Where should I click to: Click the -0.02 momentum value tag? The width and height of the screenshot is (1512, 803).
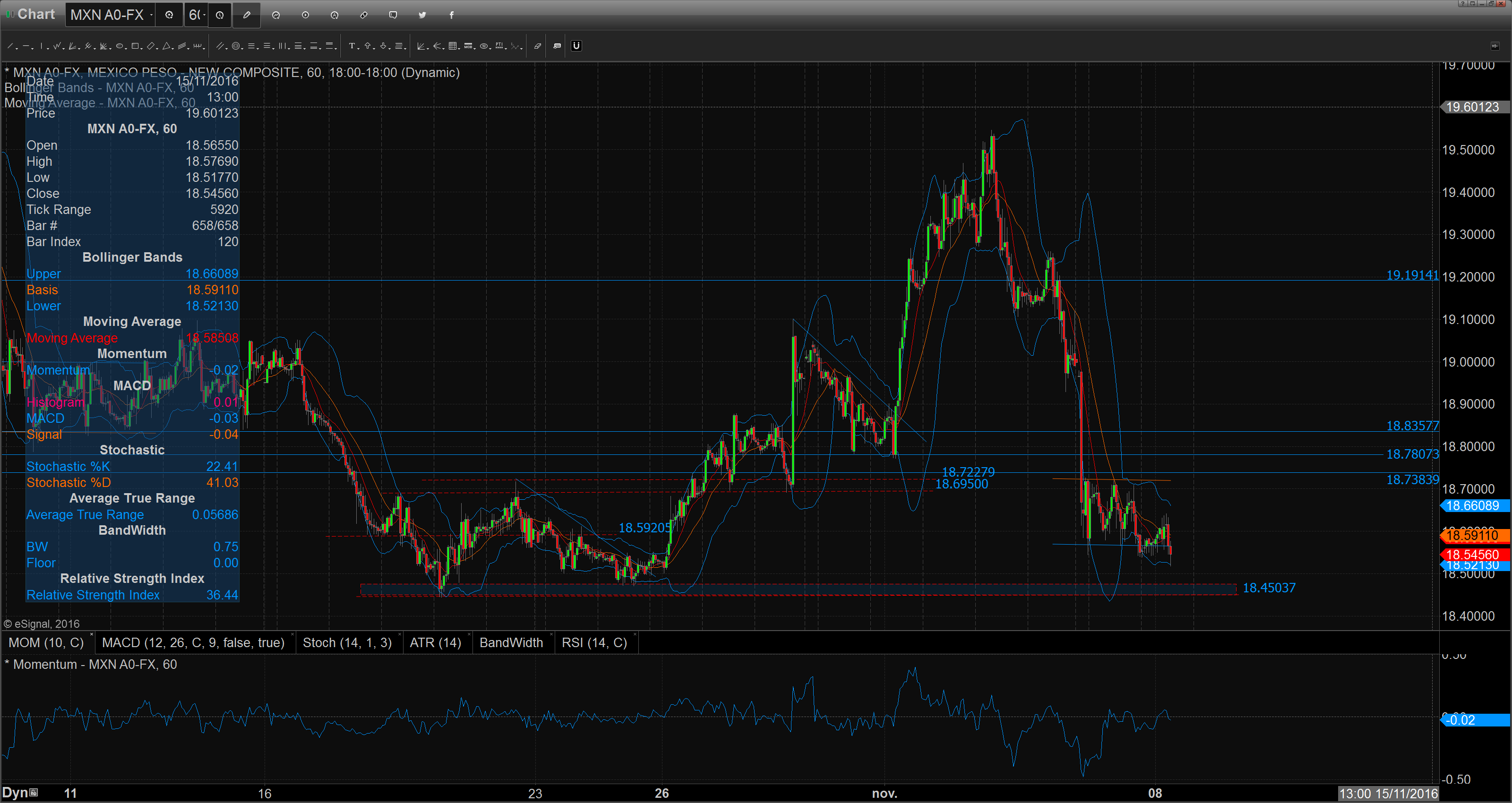point(1474,720)
